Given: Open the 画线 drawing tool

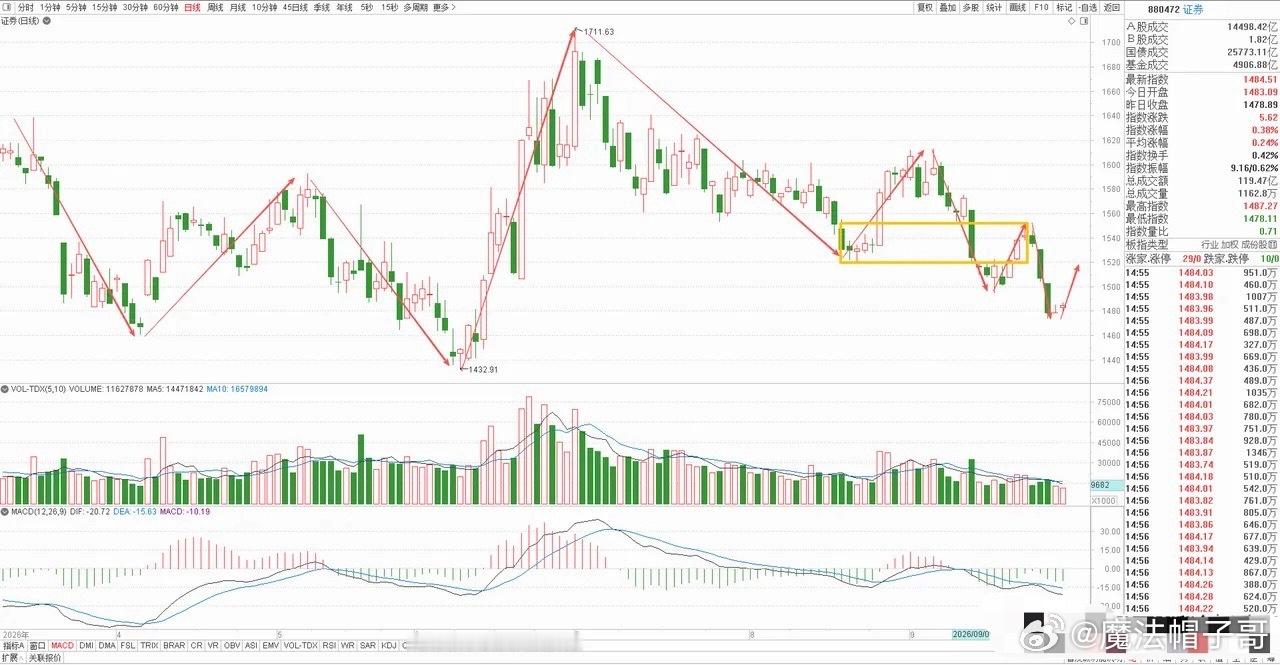Looking at the screenshot, I should click(1018, 7).
